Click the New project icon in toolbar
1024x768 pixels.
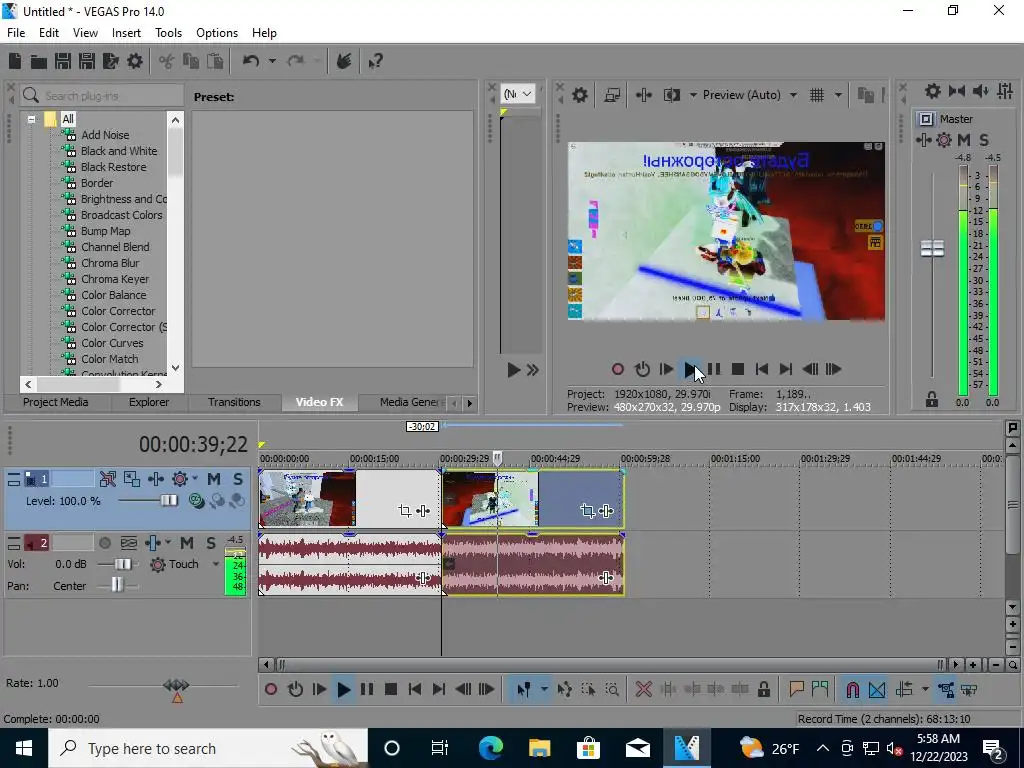click(x=14, y=61)
